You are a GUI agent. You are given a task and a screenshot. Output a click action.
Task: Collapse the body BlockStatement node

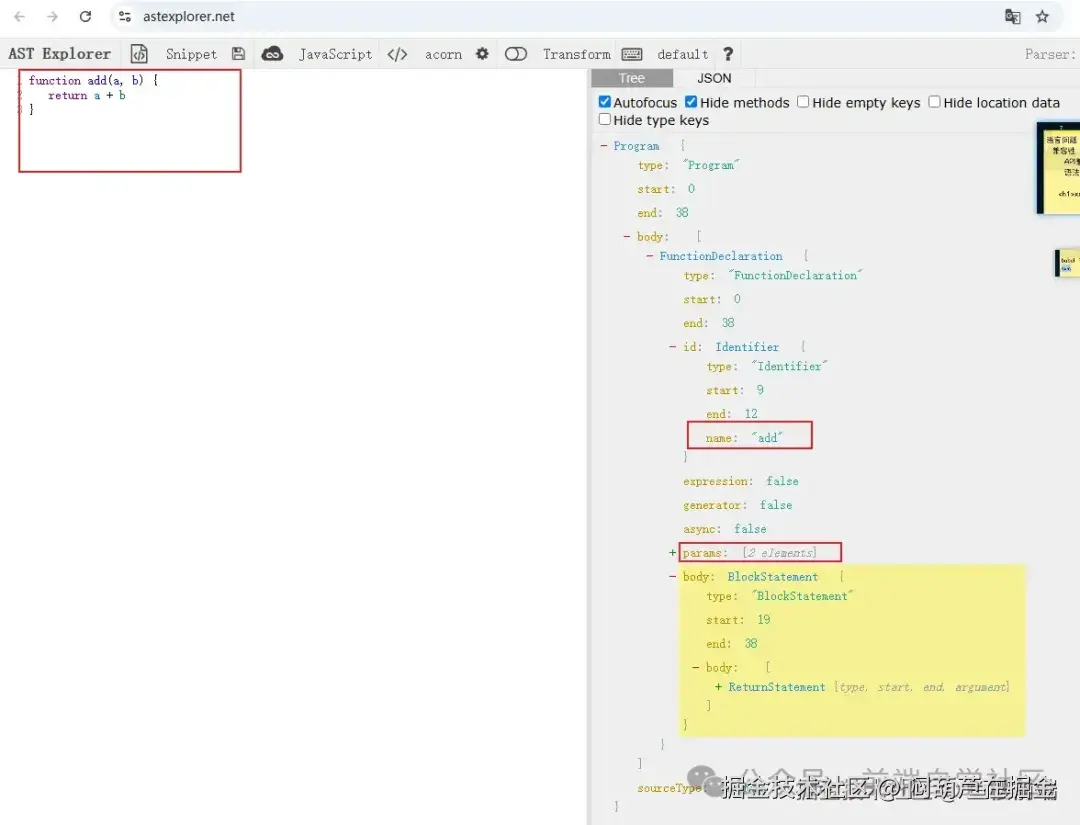tap(673, 576)
